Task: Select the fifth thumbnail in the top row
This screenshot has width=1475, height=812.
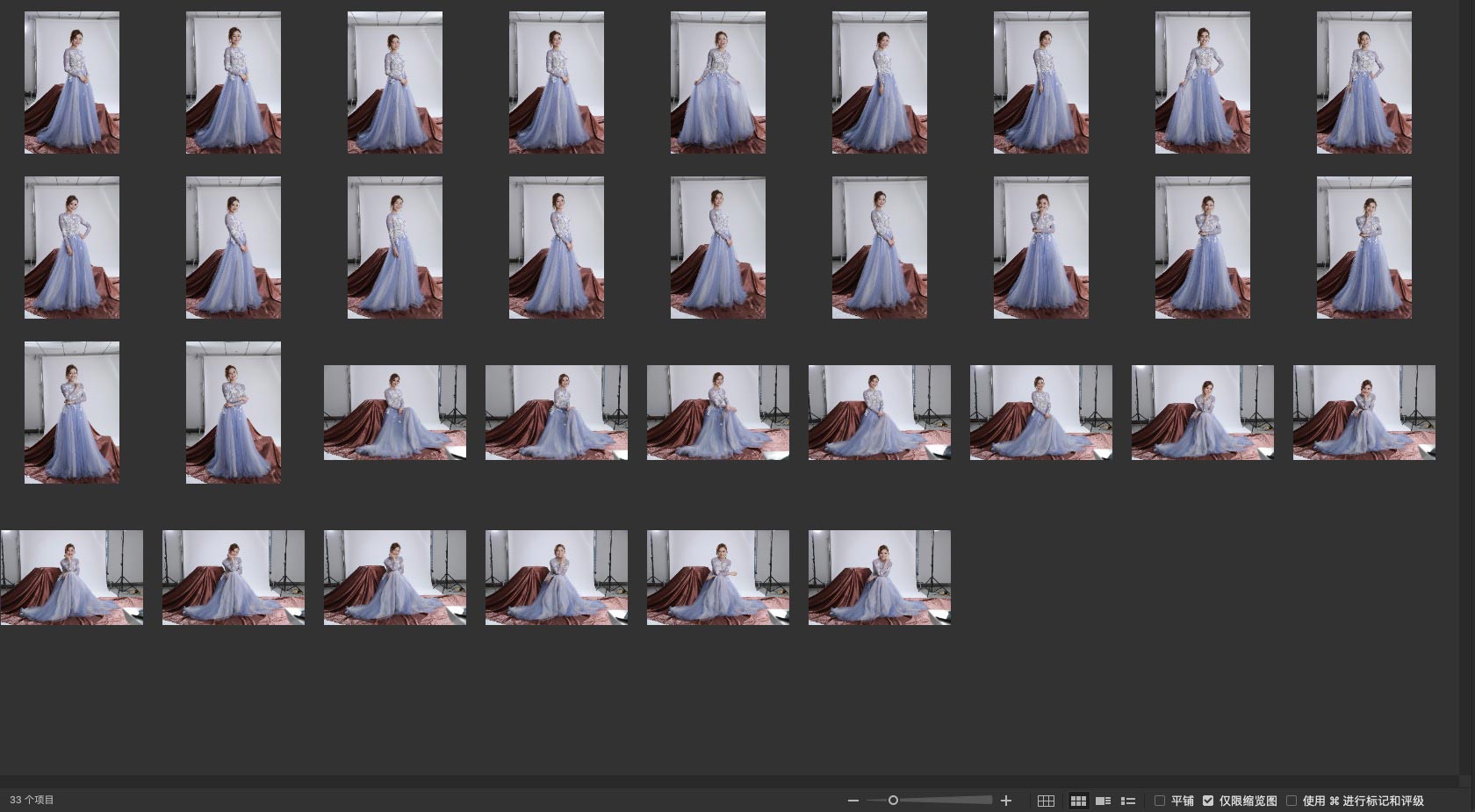Action: [x=717, y=83]
